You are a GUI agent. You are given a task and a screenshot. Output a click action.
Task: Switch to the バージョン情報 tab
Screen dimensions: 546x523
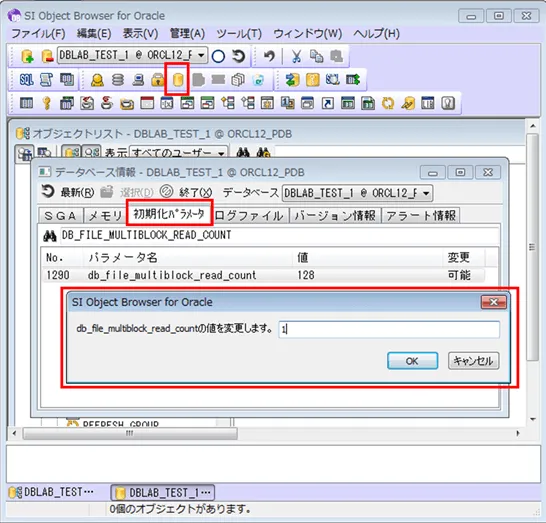click(335, 216)
